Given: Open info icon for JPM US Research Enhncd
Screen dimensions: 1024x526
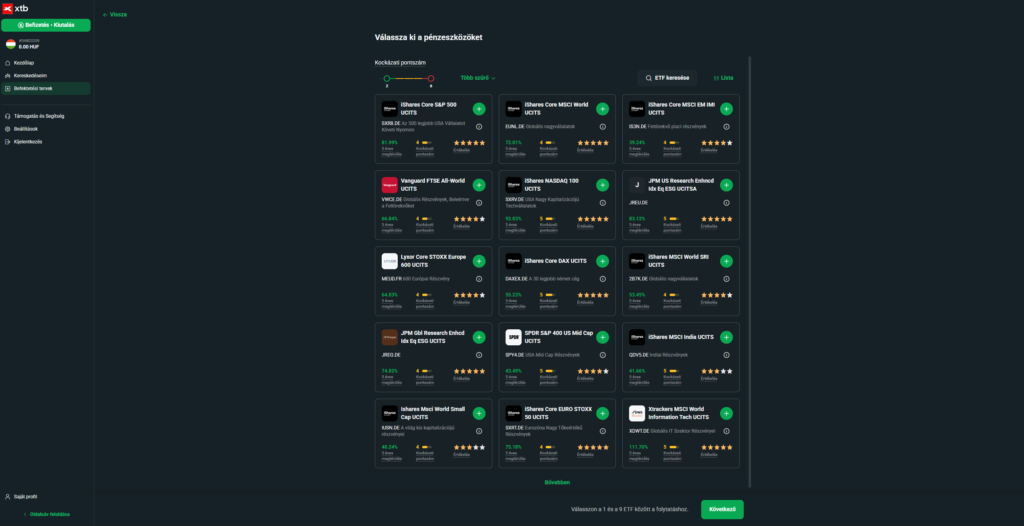Looking at the screenshot, I should [x=726, y=203].
